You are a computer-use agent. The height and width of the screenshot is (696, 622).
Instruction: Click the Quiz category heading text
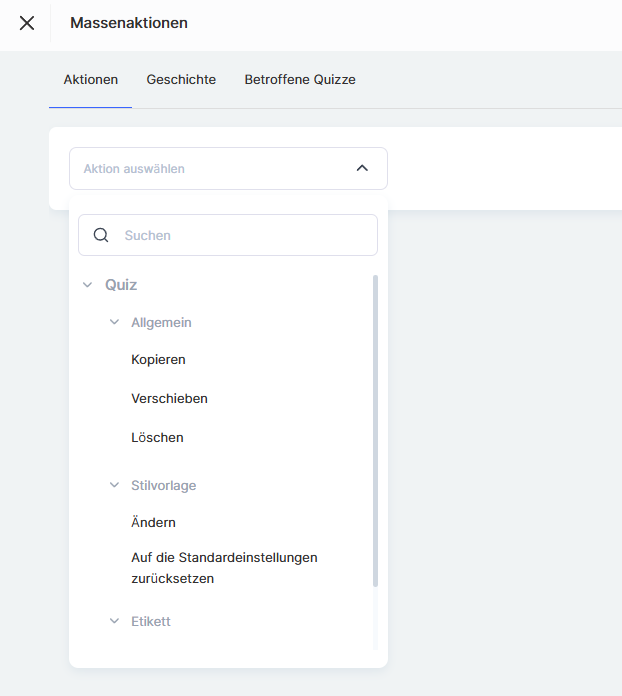tap(121, 285)
